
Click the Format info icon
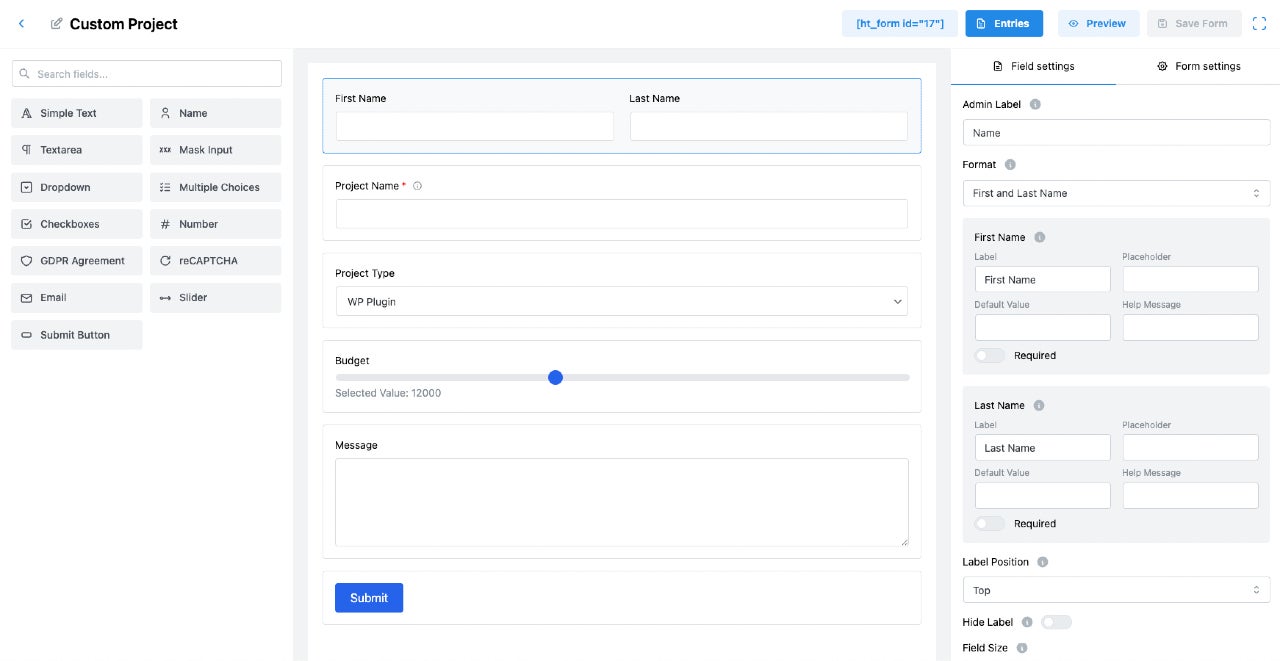click(x=1010, y=164)
